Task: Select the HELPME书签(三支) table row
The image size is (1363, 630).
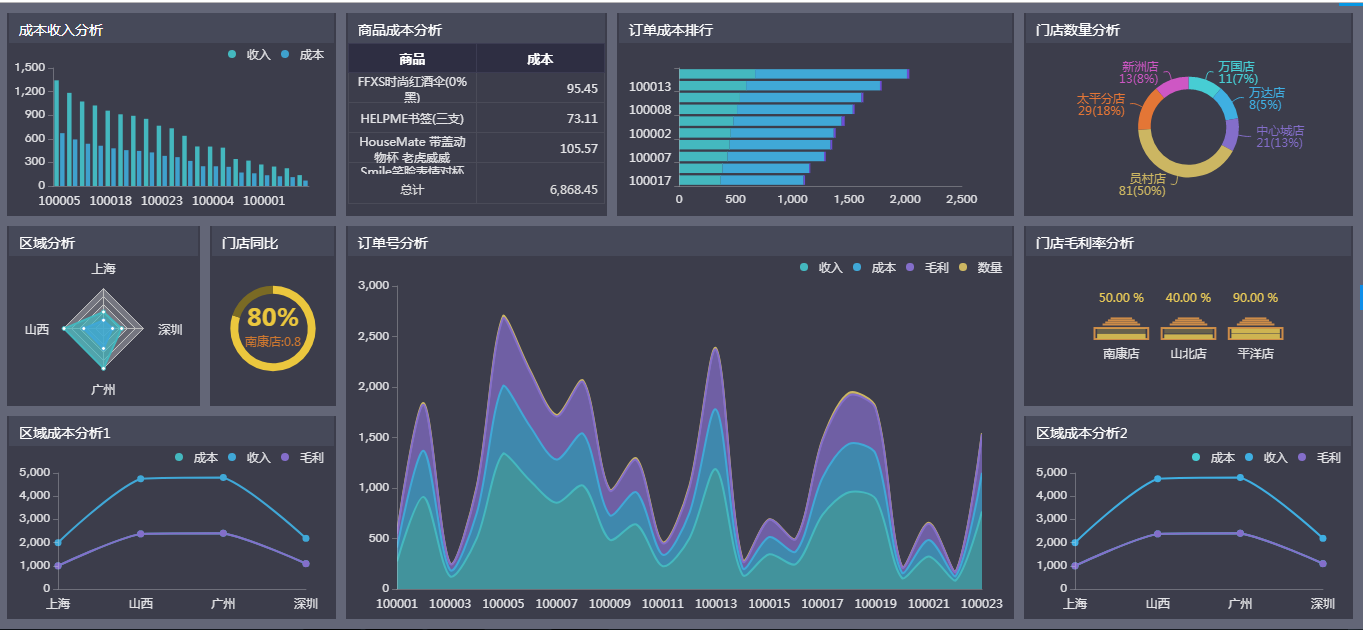Action: pos(412,118)
